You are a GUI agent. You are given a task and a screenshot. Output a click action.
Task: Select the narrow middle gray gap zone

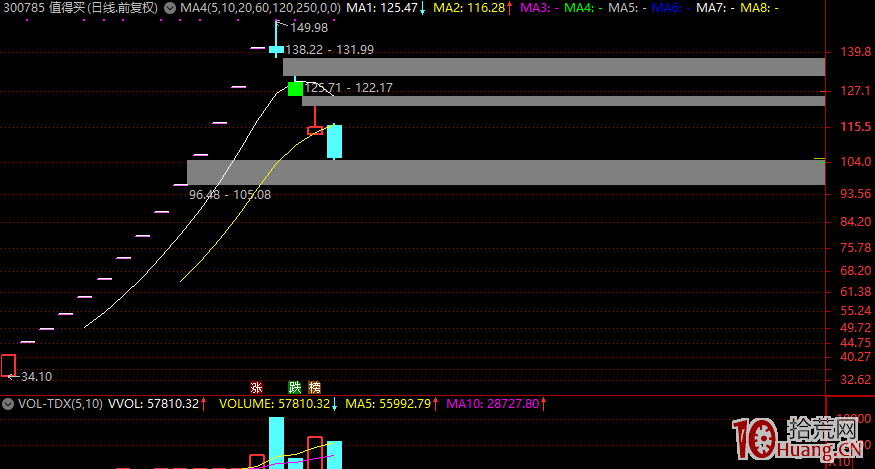(x=563, y=101)
